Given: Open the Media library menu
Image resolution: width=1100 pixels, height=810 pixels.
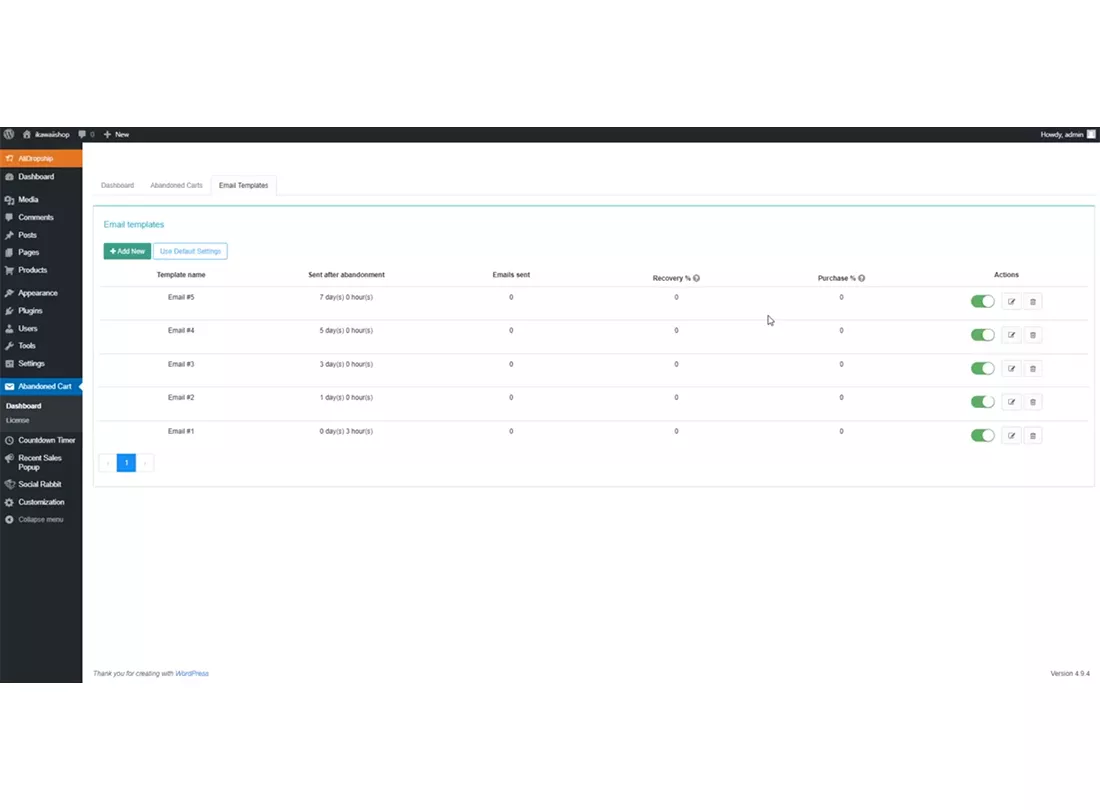Looking at the screenshot, I should [41, 200].
